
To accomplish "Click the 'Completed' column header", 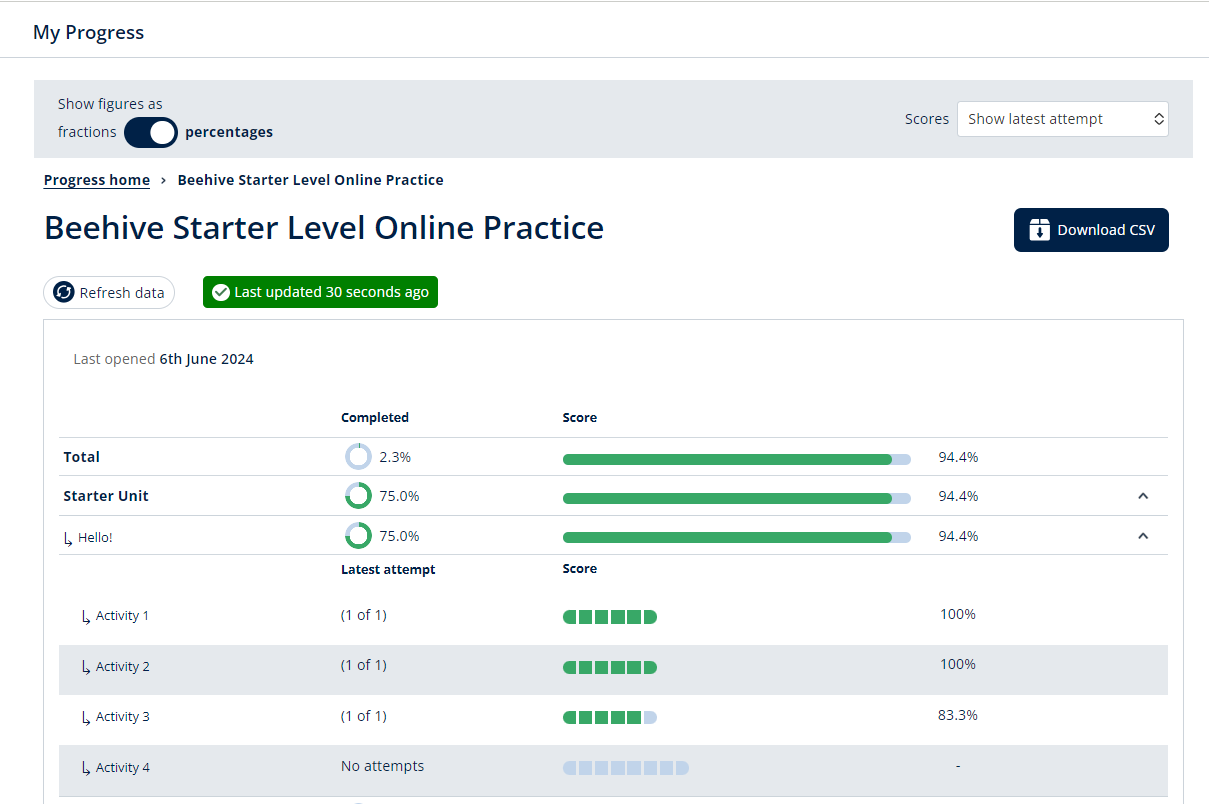I will coord(375,418).
